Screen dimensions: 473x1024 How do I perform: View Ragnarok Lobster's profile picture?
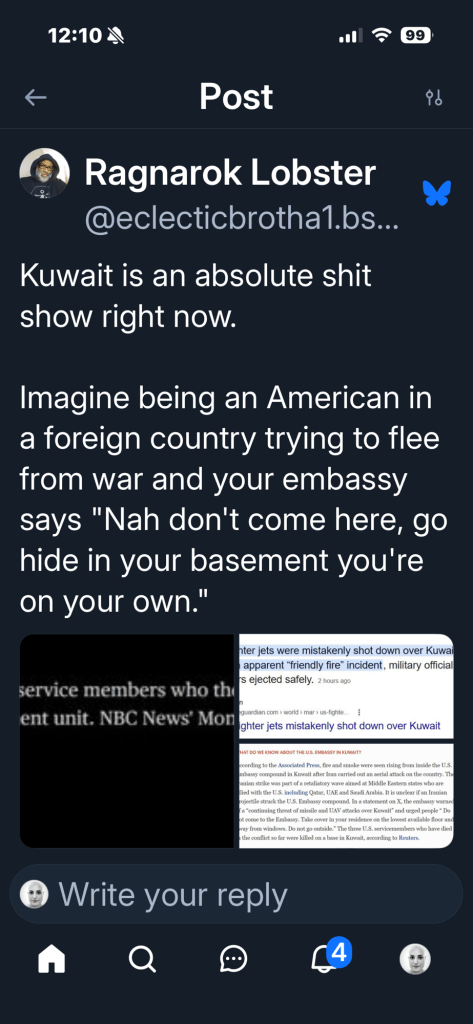44,174
